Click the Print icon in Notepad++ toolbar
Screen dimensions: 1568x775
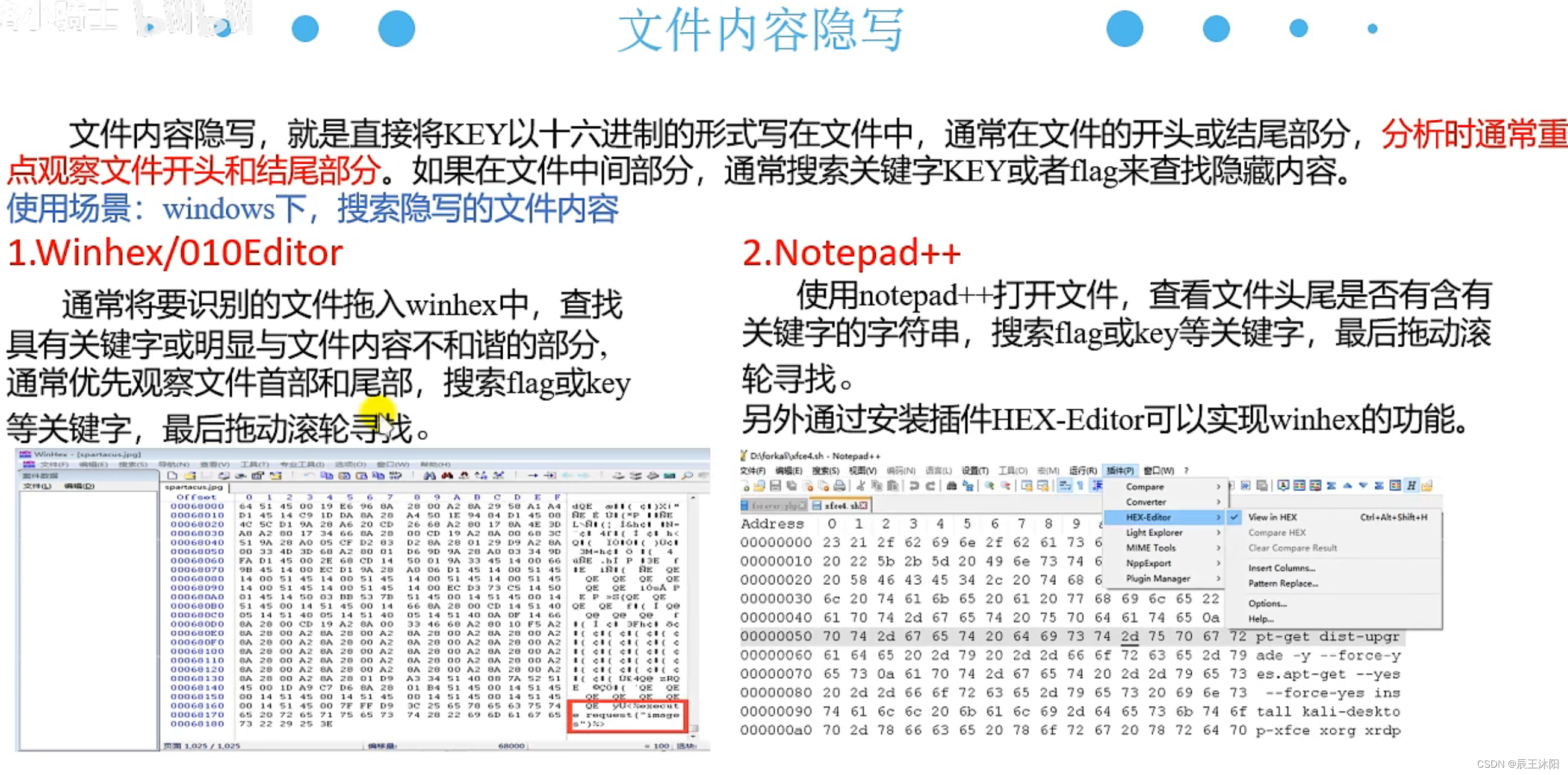click(840, 486)
